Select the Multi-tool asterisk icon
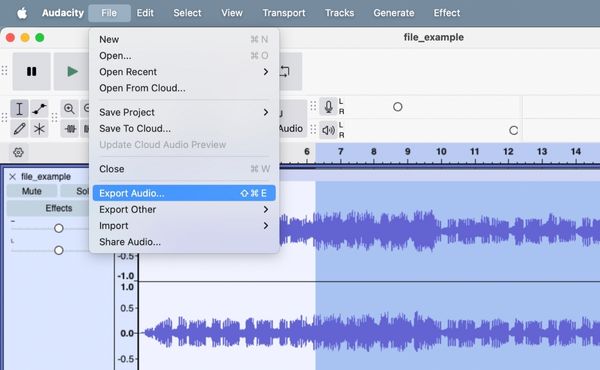Screen dimensions: 600x370 click(39, 129)
